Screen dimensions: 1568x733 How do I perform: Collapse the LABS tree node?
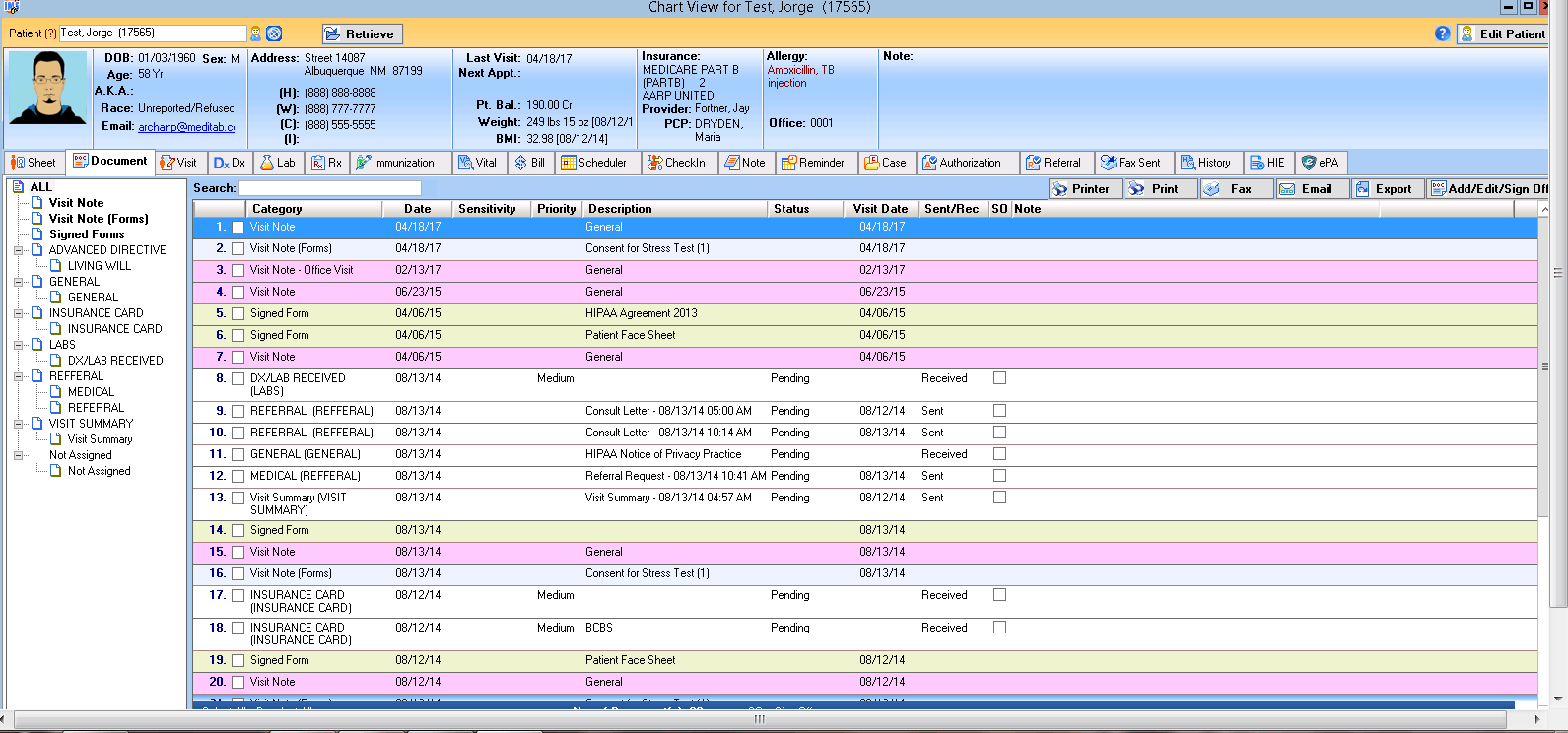[18, 345]
